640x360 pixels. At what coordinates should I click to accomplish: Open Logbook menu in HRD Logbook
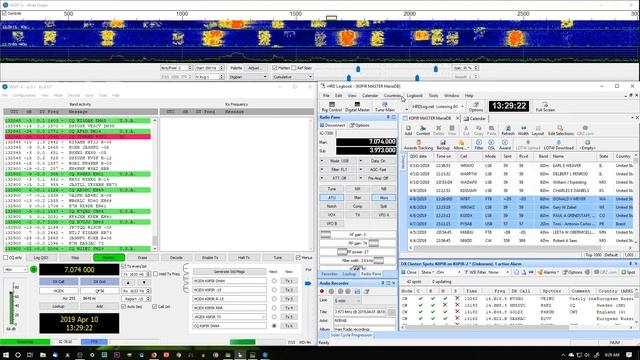tap(415, 96)
